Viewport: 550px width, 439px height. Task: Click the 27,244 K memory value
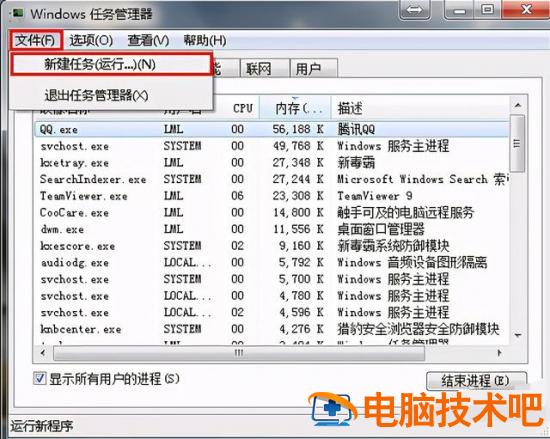click(x=298, y=179)
